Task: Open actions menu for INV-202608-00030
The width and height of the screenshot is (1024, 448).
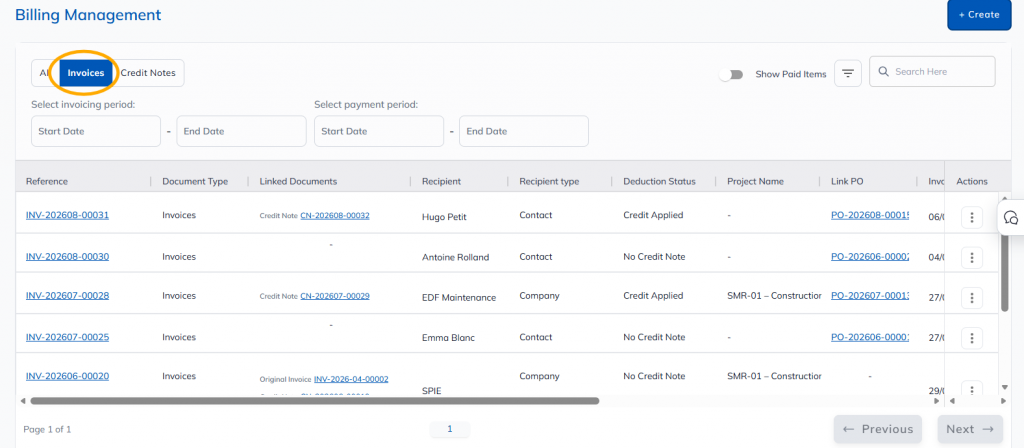Action: 972,258
